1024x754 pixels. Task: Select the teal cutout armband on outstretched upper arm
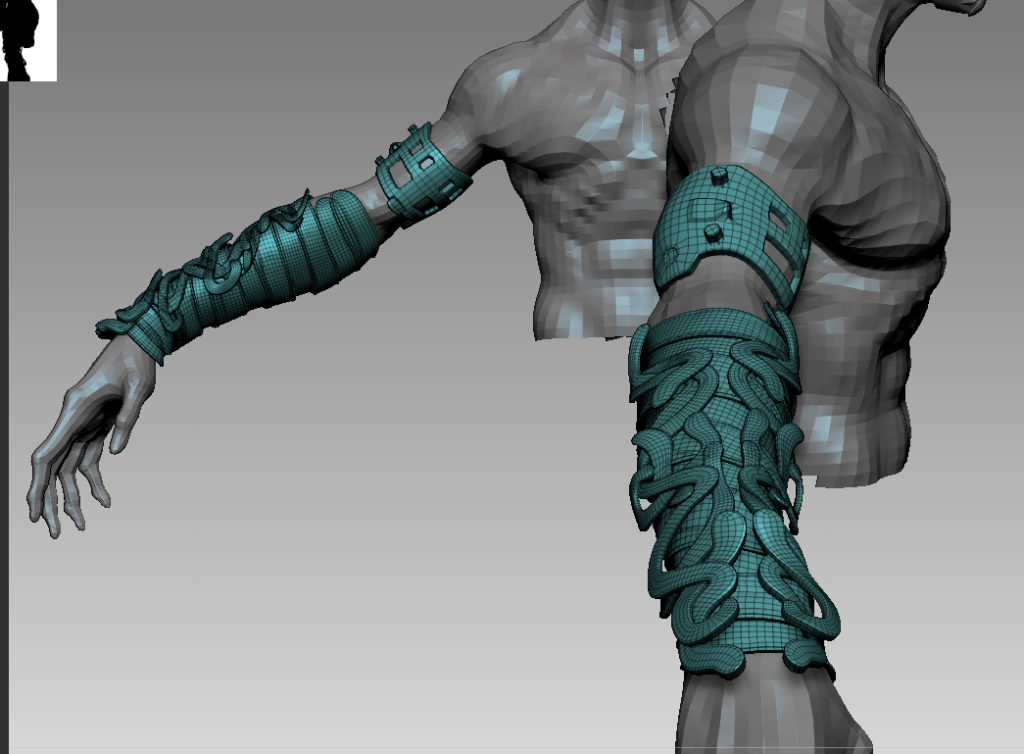(423, 173)
